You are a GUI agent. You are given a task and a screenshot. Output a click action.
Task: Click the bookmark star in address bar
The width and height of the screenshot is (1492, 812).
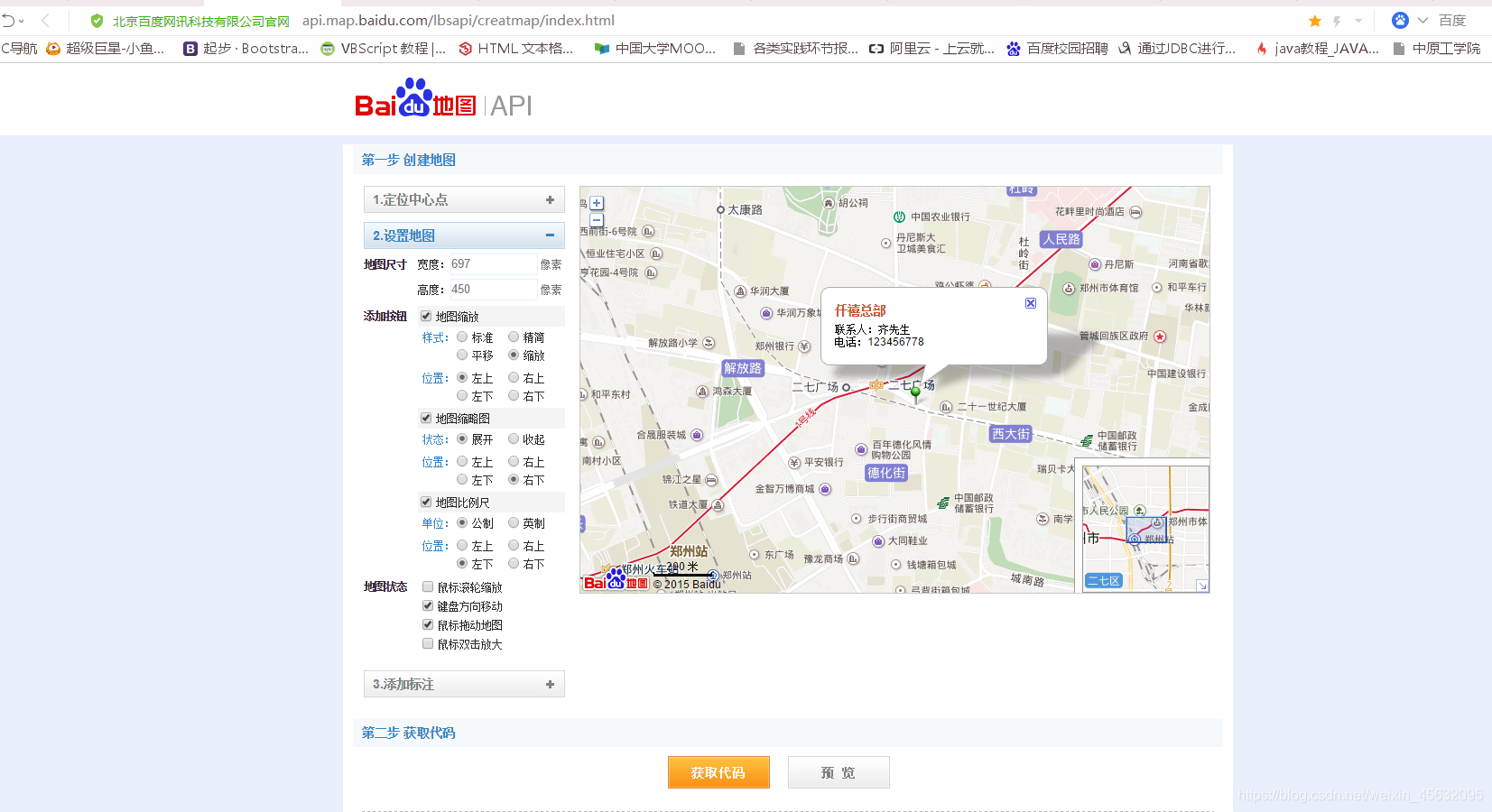pos(1314,21)
